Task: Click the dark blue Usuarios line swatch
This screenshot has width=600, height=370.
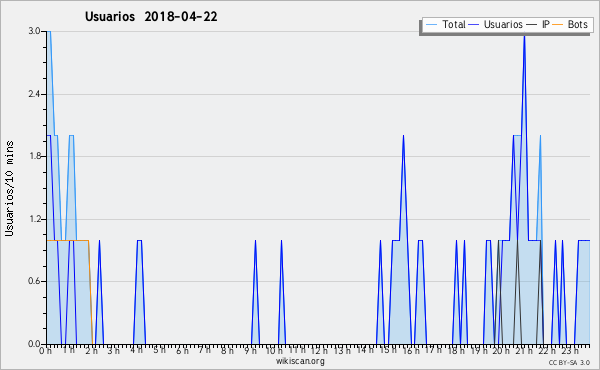Action: (474, 25)
